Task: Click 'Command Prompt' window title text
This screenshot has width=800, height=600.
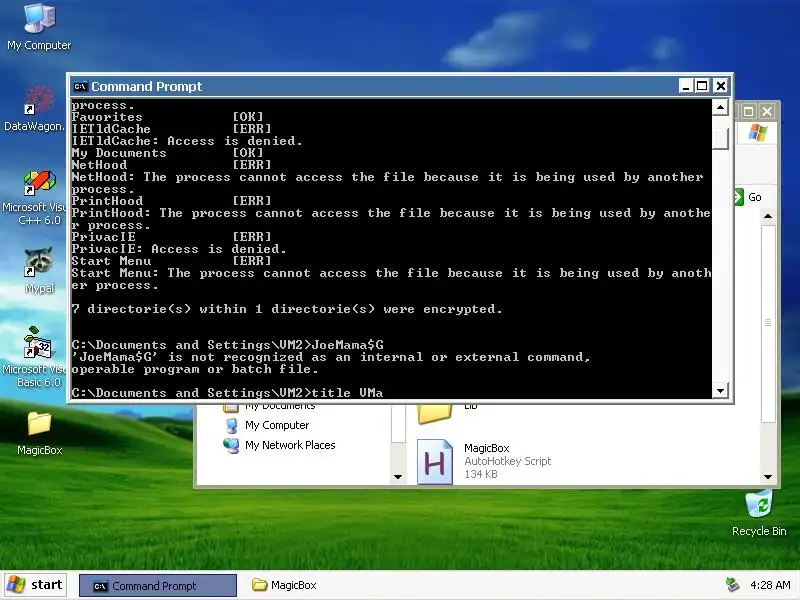Action: click(147, 86)
